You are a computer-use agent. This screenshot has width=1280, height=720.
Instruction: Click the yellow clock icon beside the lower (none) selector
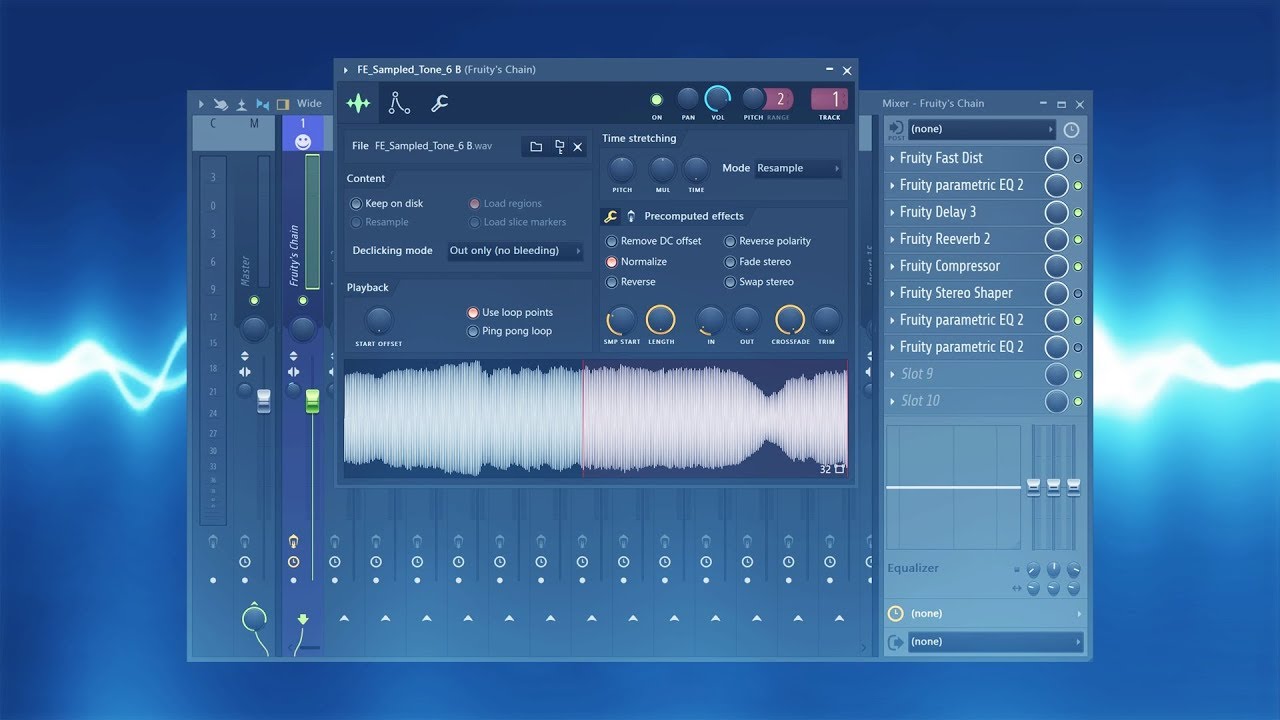(x=896, y=613)
